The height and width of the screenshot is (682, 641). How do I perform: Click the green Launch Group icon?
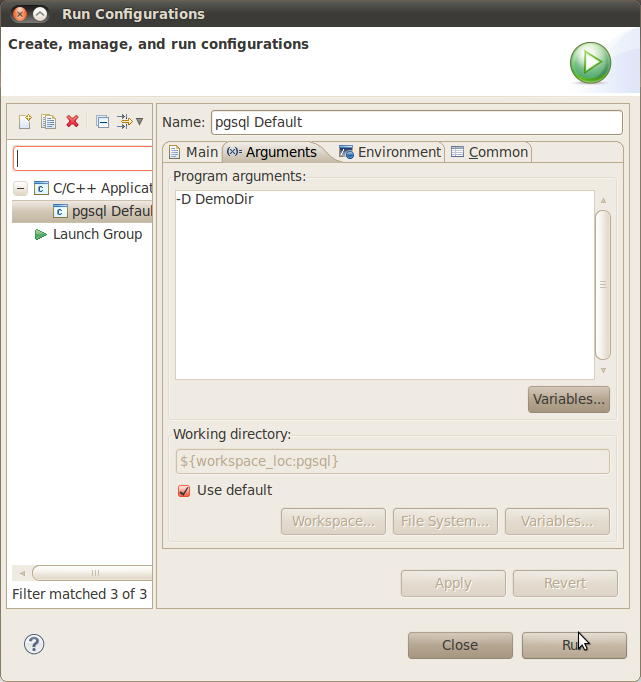click(x=40, y=234)
